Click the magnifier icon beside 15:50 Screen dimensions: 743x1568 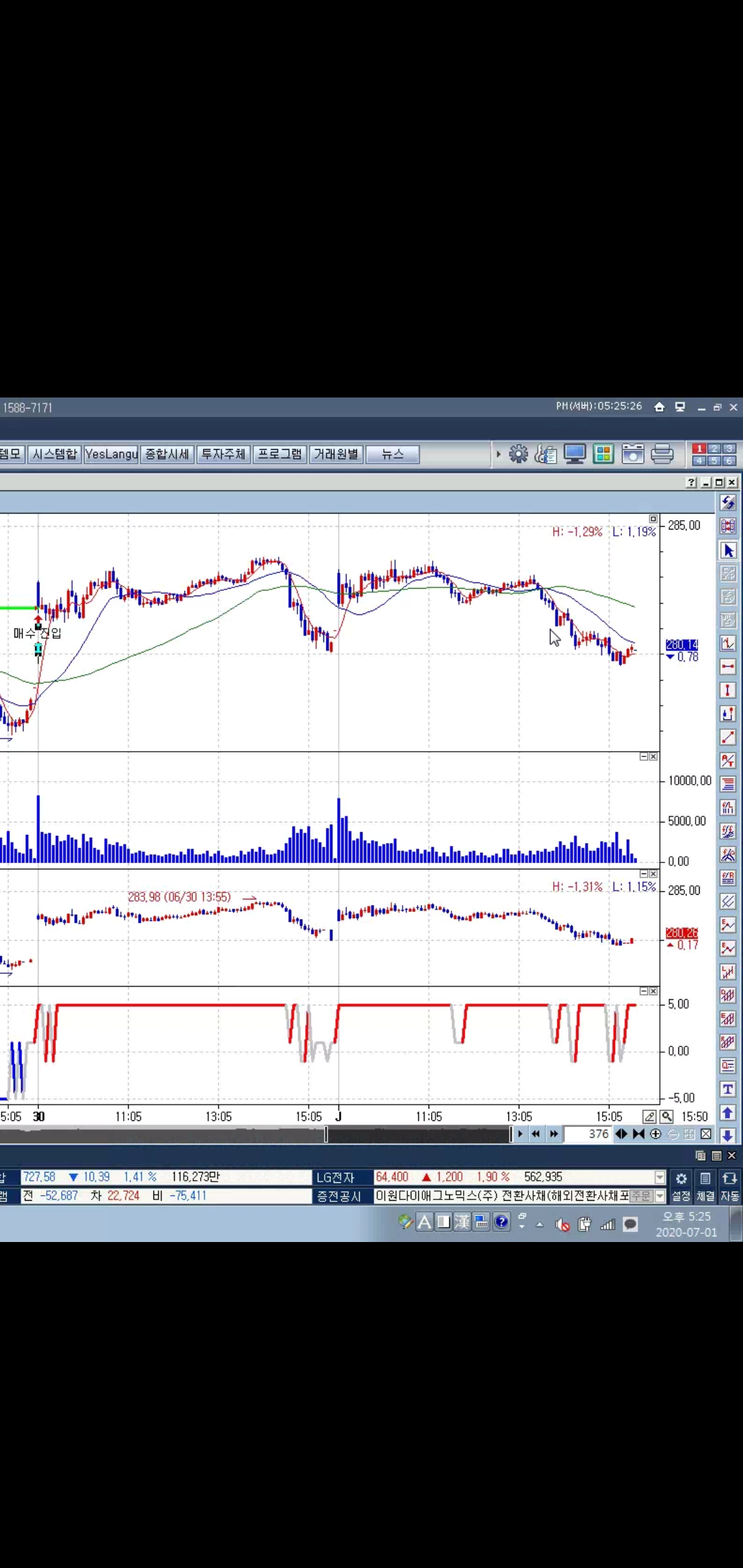pos(667,1116)
